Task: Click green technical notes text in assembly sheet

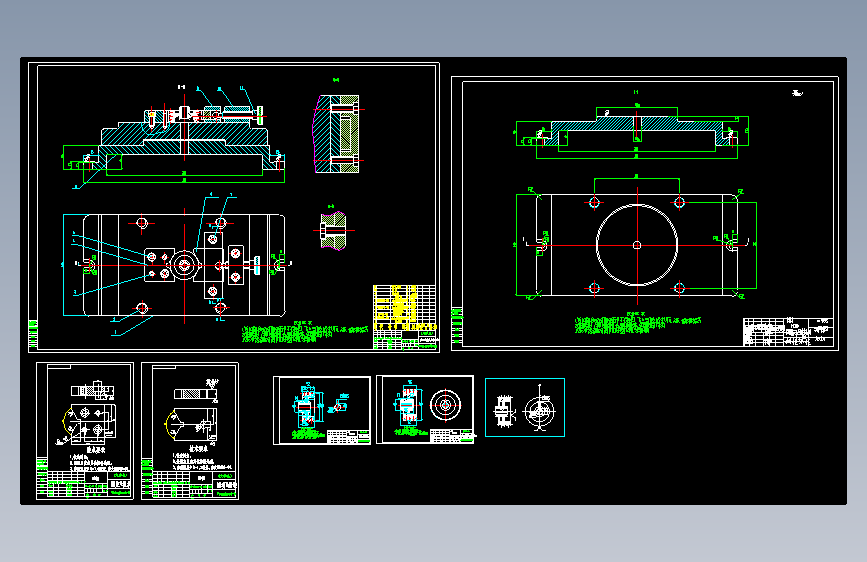Action: pos(305,333)
